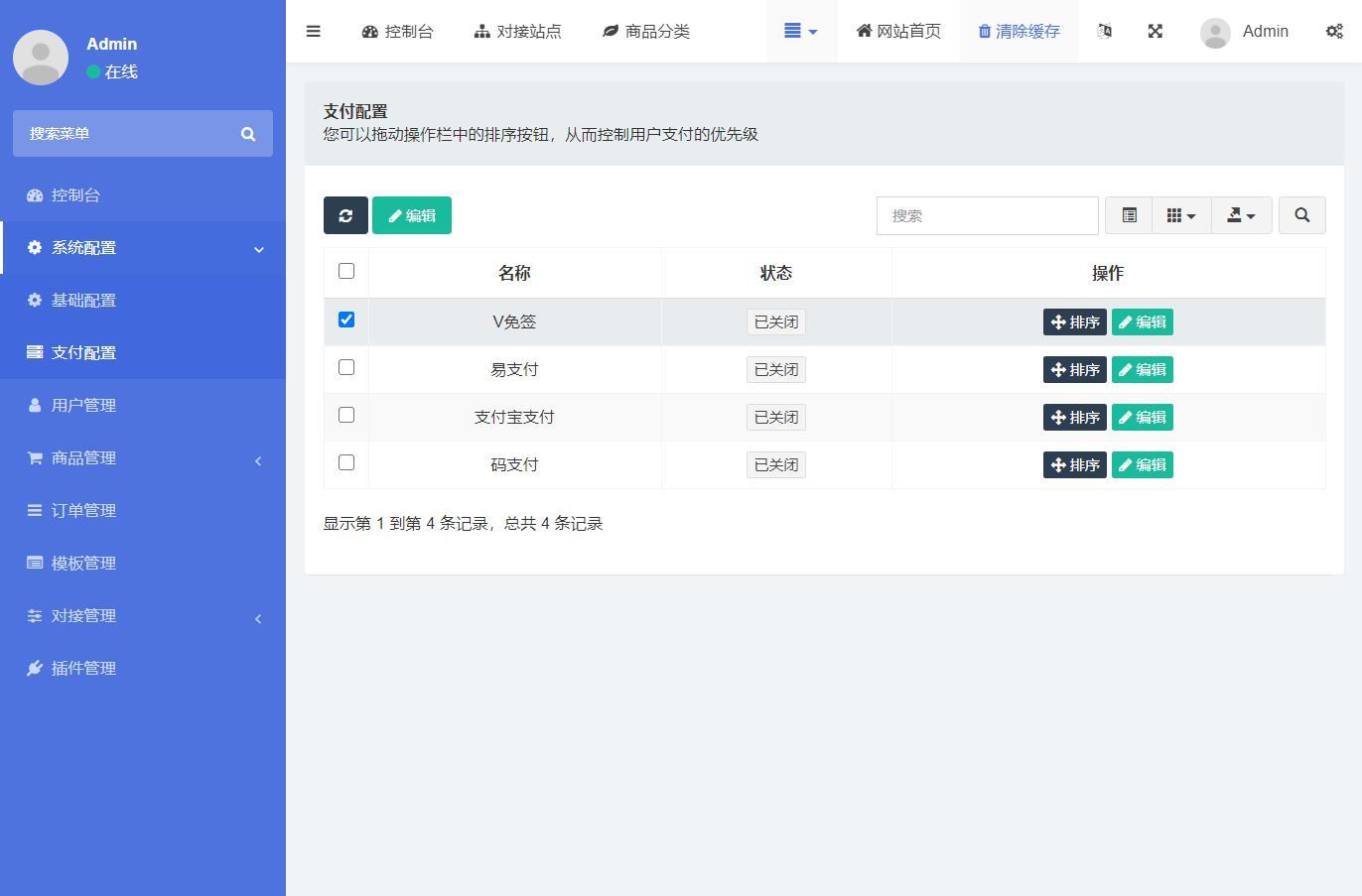This screenshot has width=1362, height=896.
Task: Click the 已关闭 status of V免签
Action: 776,322
